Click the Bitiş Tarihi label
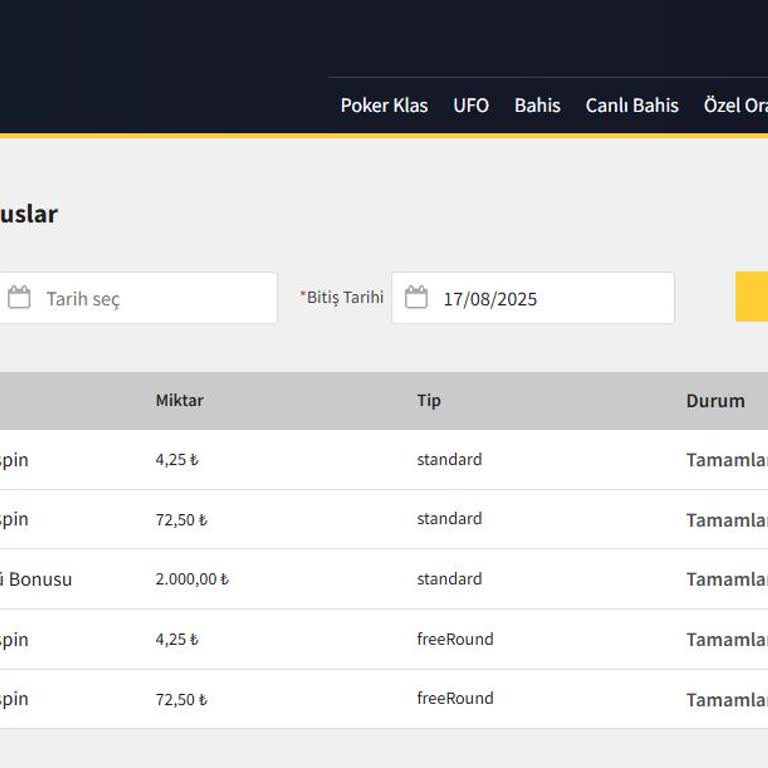The width and height of the screenshot is (768, 768). [x=342, y=297]
